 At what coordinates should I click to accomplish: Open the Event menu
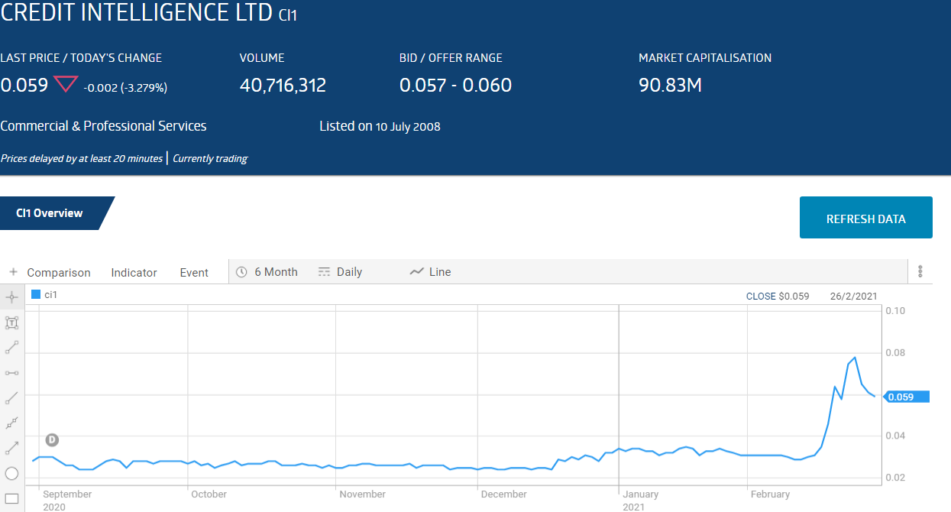tap(193, 272)
